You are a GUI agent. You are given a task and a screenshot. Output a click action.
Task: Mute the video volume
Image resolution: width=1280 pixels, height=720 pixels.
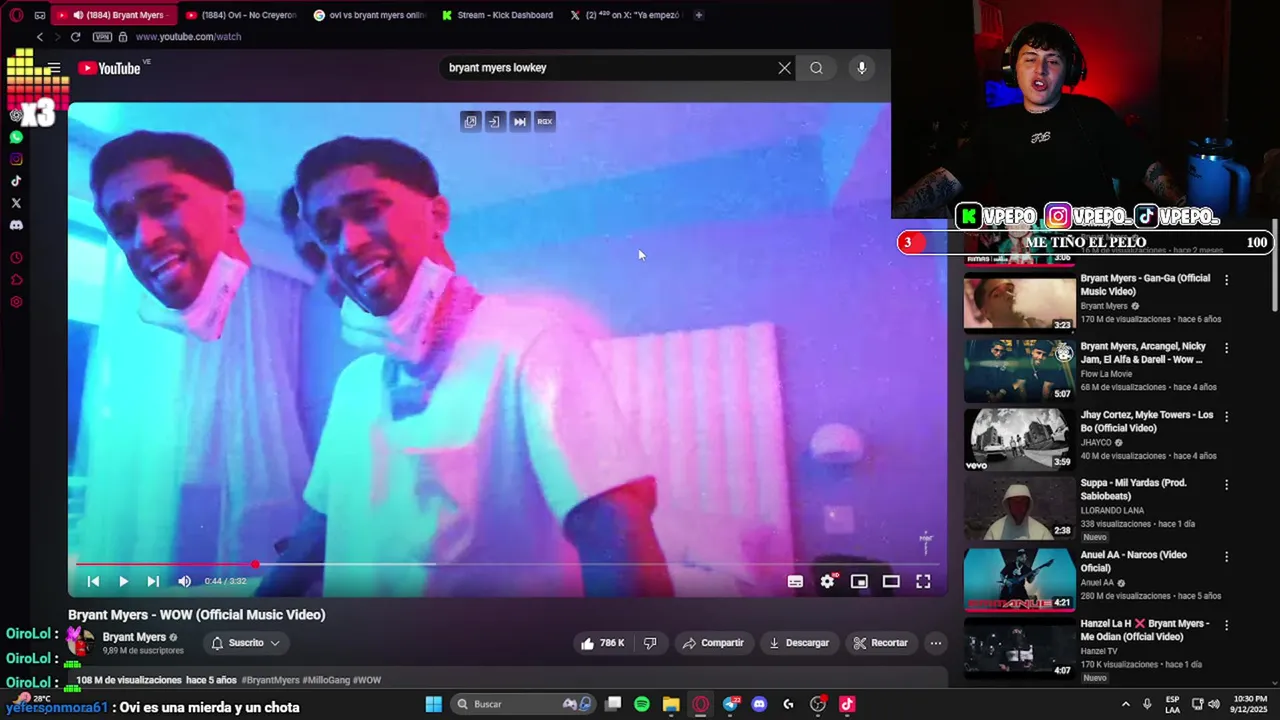[x=184, y=581]
